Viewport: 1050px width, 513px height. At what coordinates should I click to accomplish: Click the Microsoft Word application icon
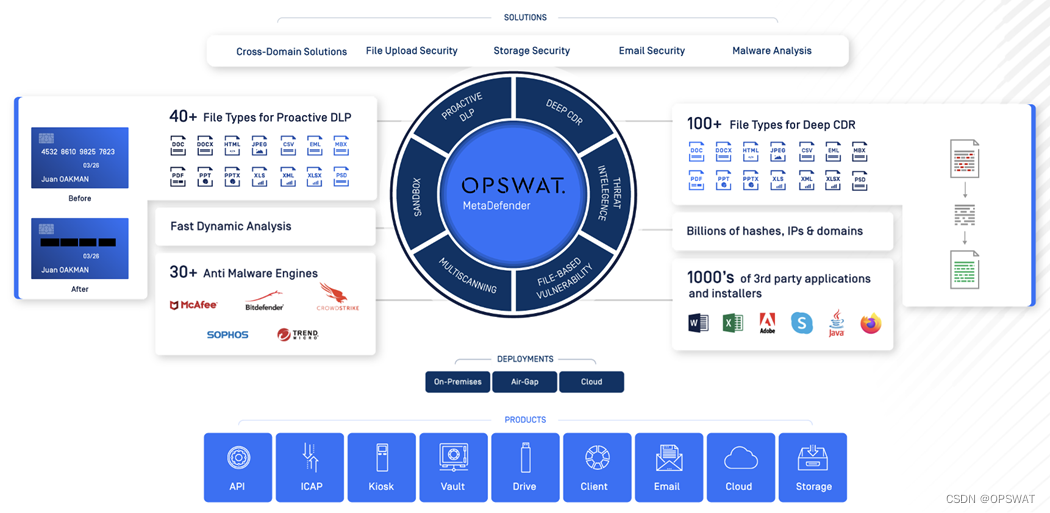coord(698,323)
